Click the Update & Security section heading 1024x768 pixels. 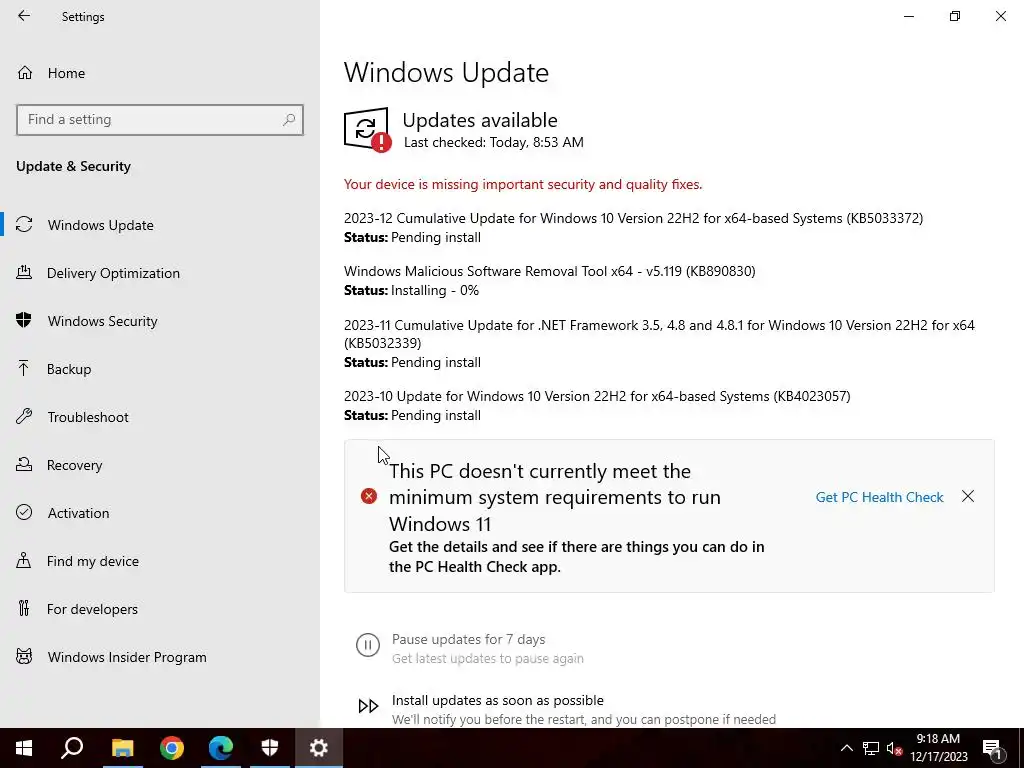tap(73, 166)
